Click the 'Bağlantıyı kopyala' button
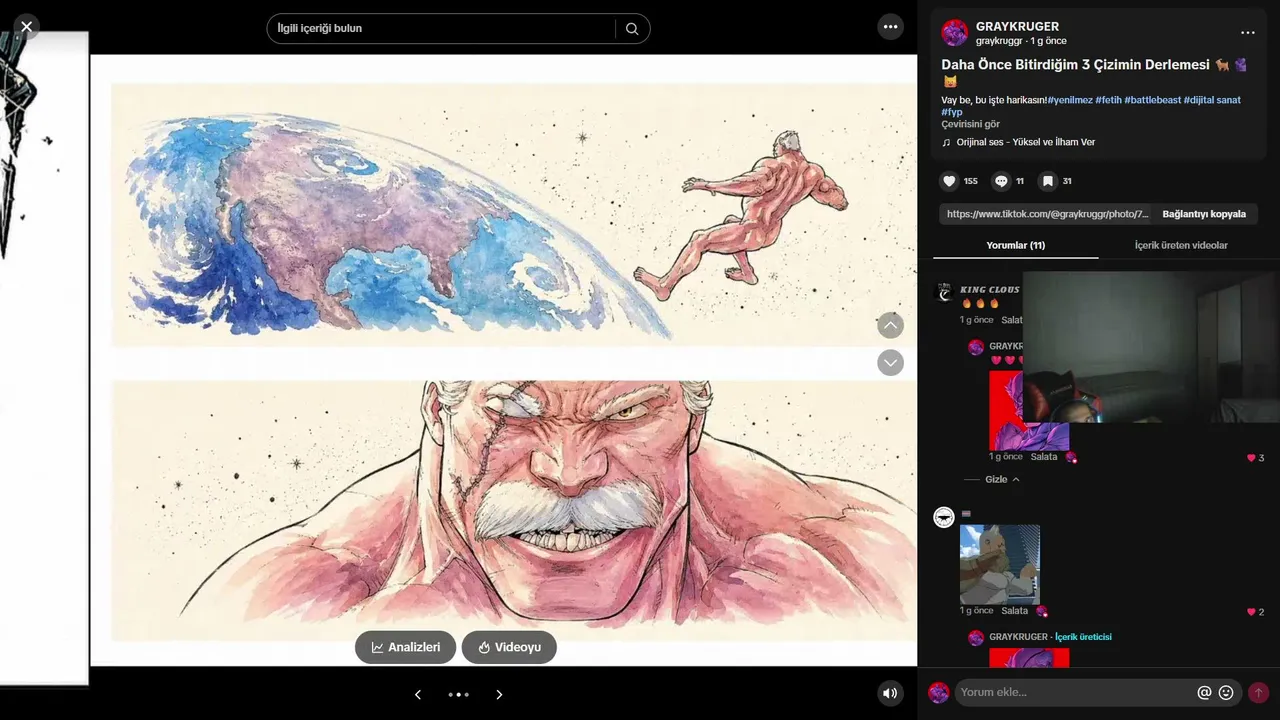1280x720 pixels. click(x=1204, y=214)
